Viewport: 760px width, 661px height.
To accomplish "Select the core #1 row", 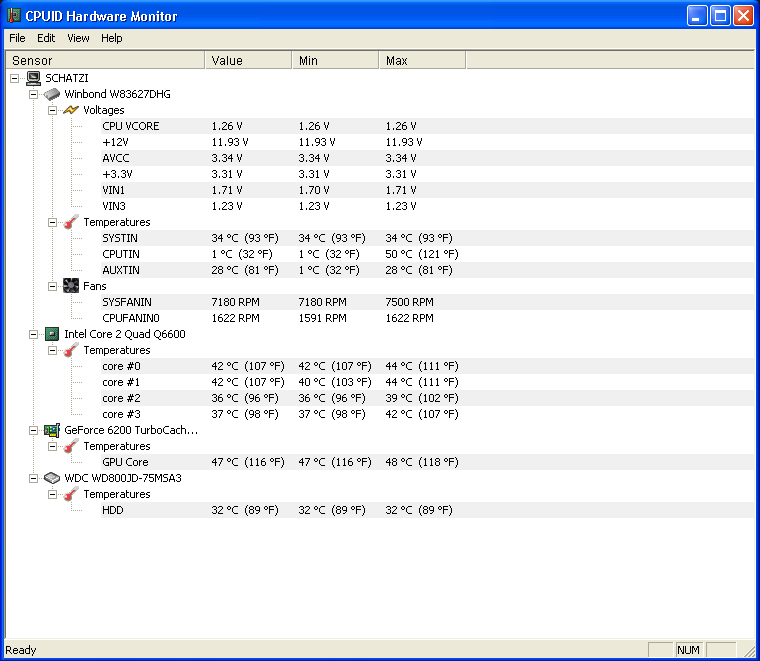I will click(x=428, y=382).
